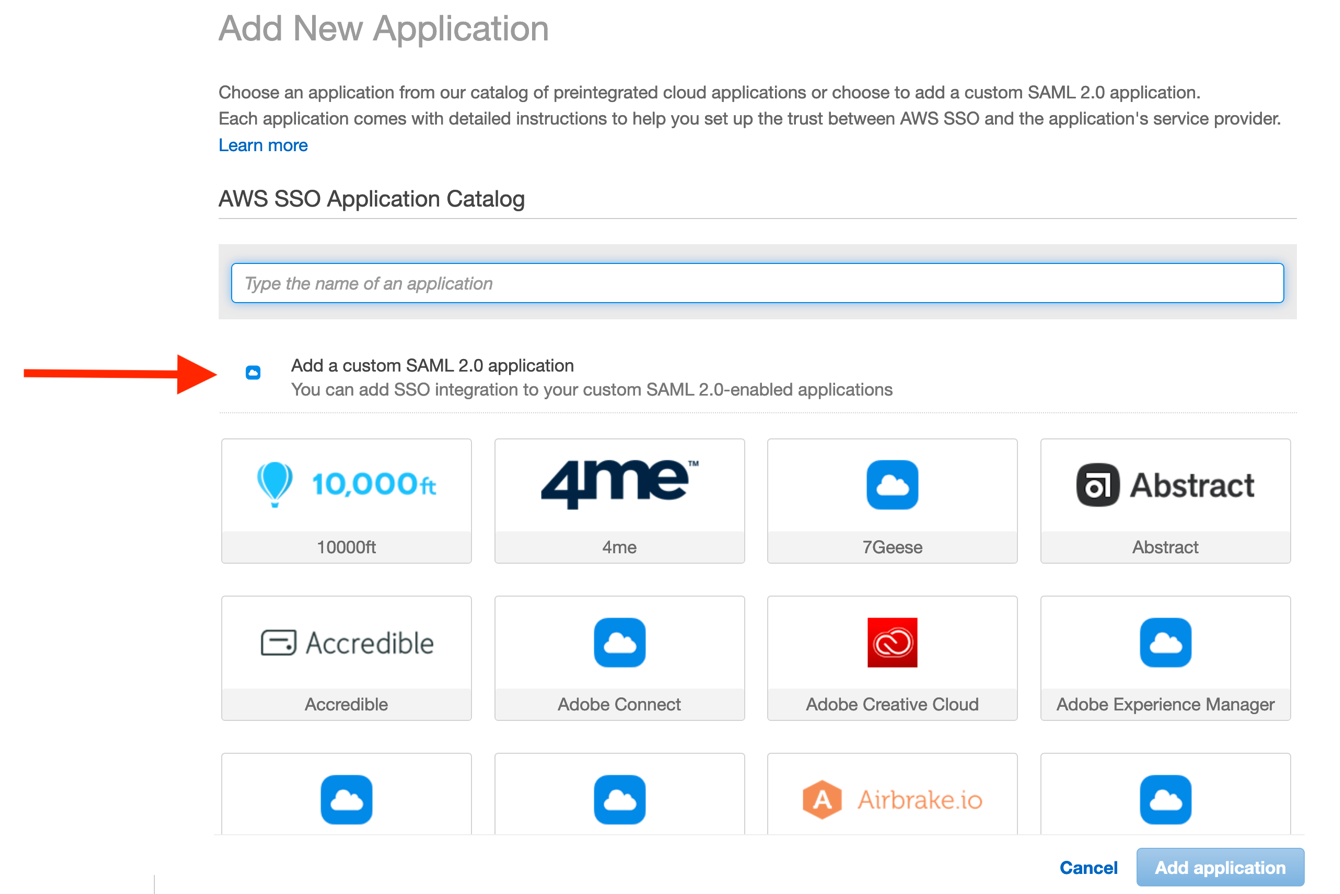Click the Adobe Connect cloud icon
Screen dimensions: 1340x894
point(619,642)
